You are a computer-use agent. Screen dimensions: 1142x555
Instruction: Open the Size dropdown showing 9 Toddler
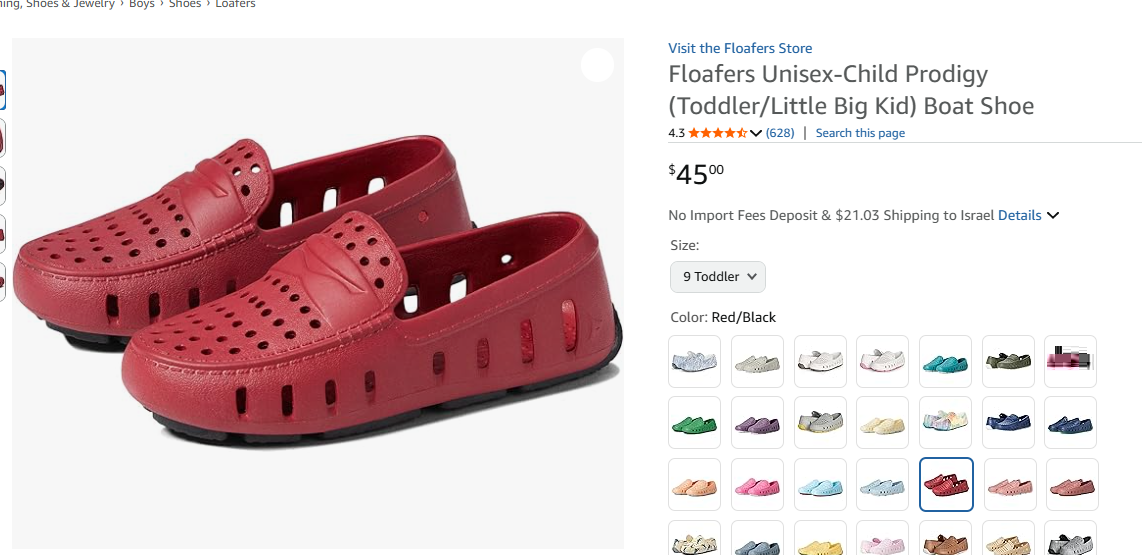tap(717, 277)
